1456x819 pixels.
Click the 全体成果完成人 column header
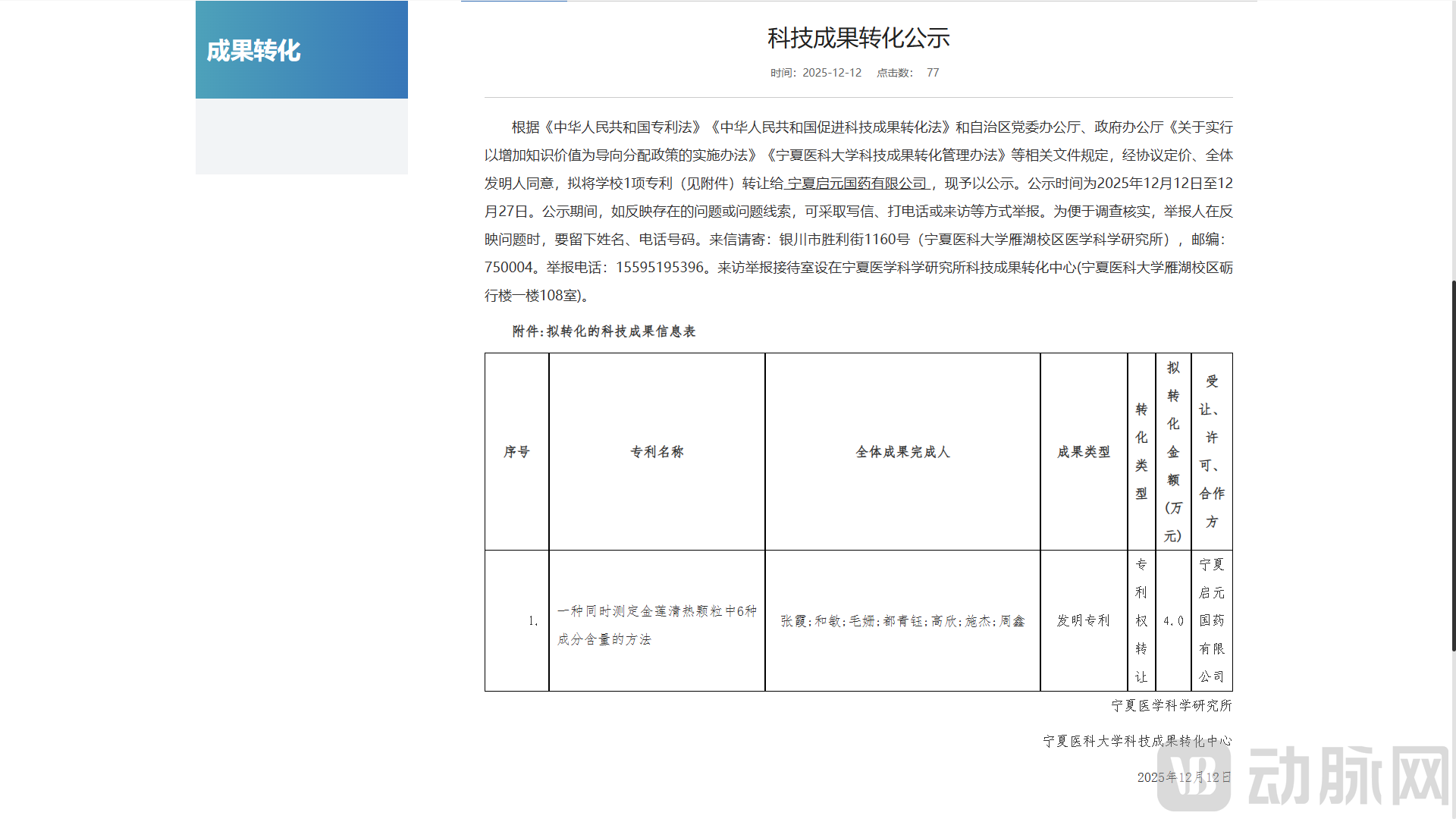point(902,451)
